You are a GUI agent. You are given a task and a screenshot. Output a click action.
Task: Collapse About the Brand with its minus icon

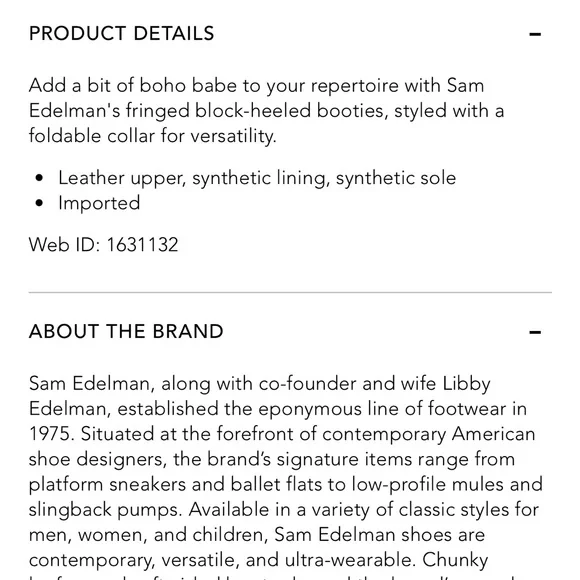coord(535,332)
